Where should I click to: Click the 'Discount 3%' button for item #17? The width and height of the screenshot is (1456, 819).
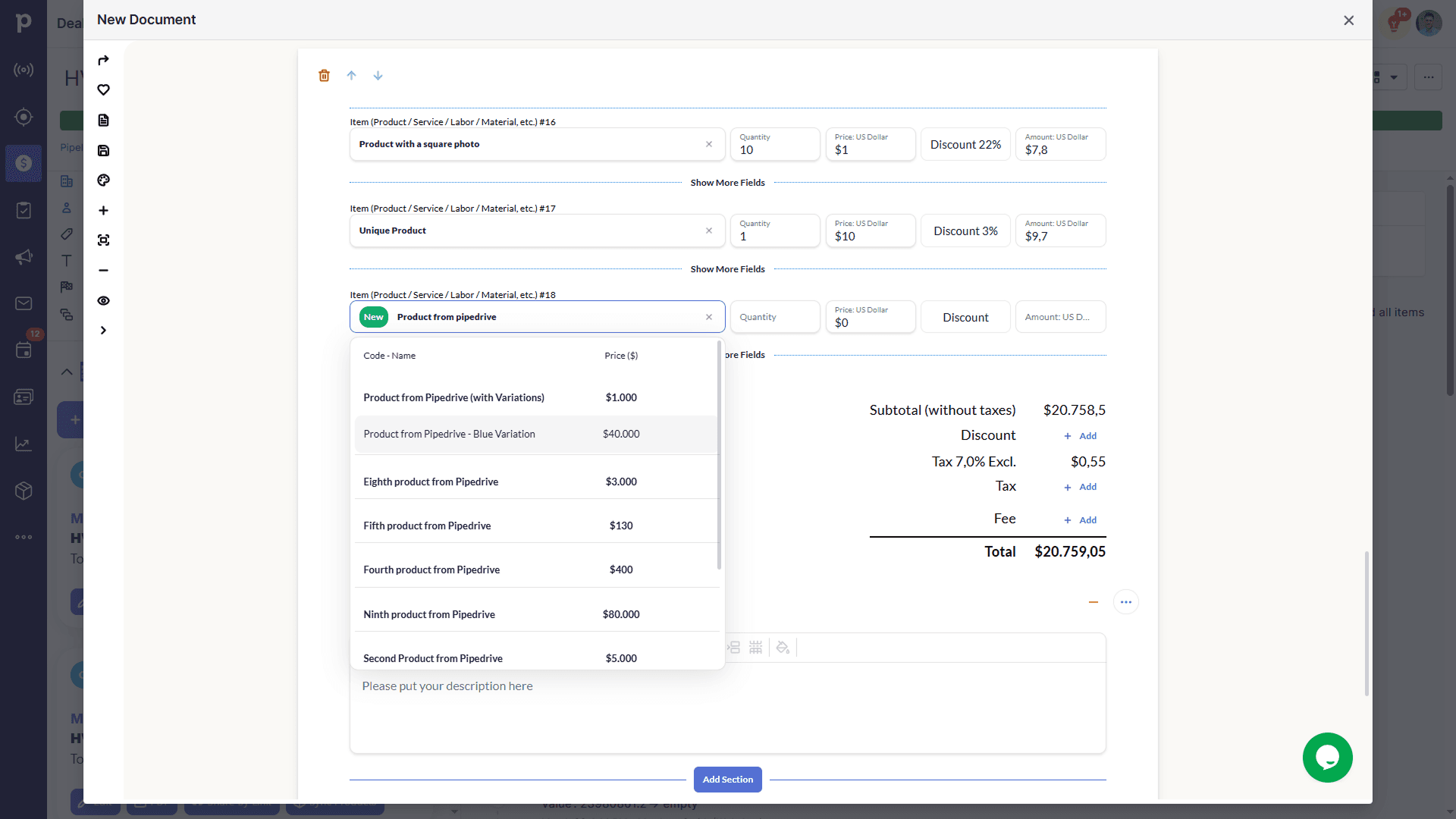[965, 231]
